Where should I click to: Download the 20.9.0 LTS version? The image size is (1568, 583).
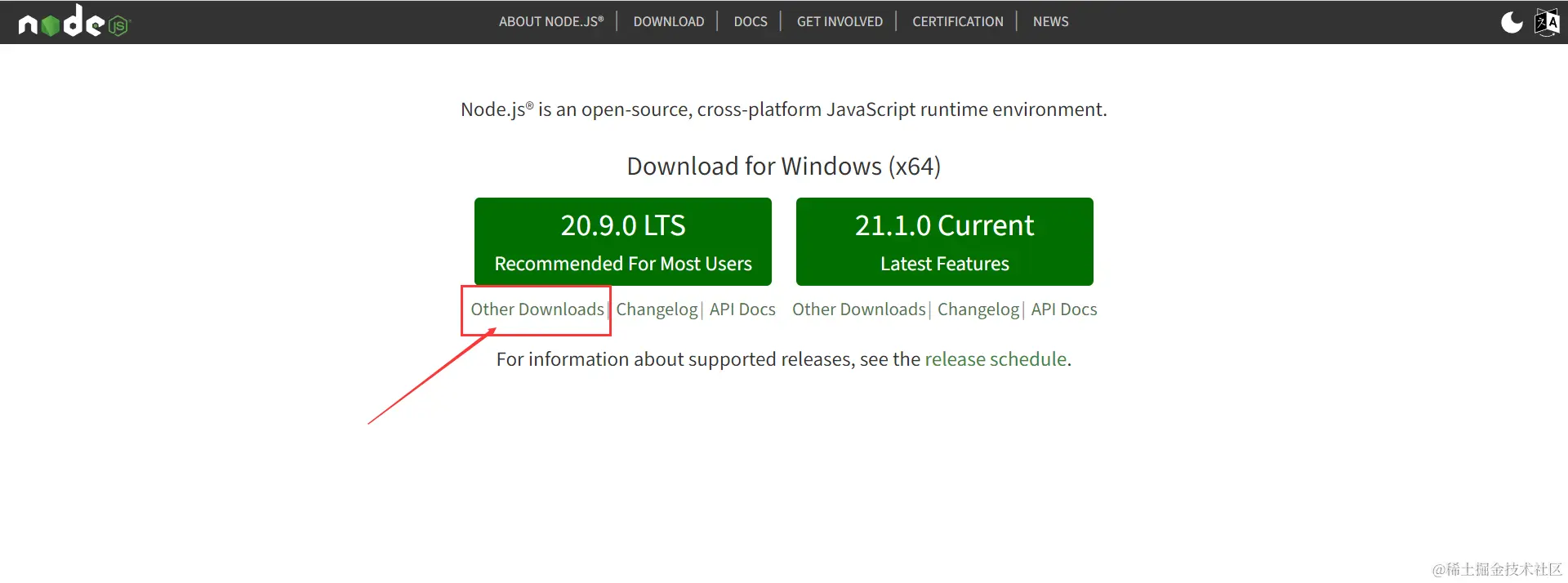[622, 242]
